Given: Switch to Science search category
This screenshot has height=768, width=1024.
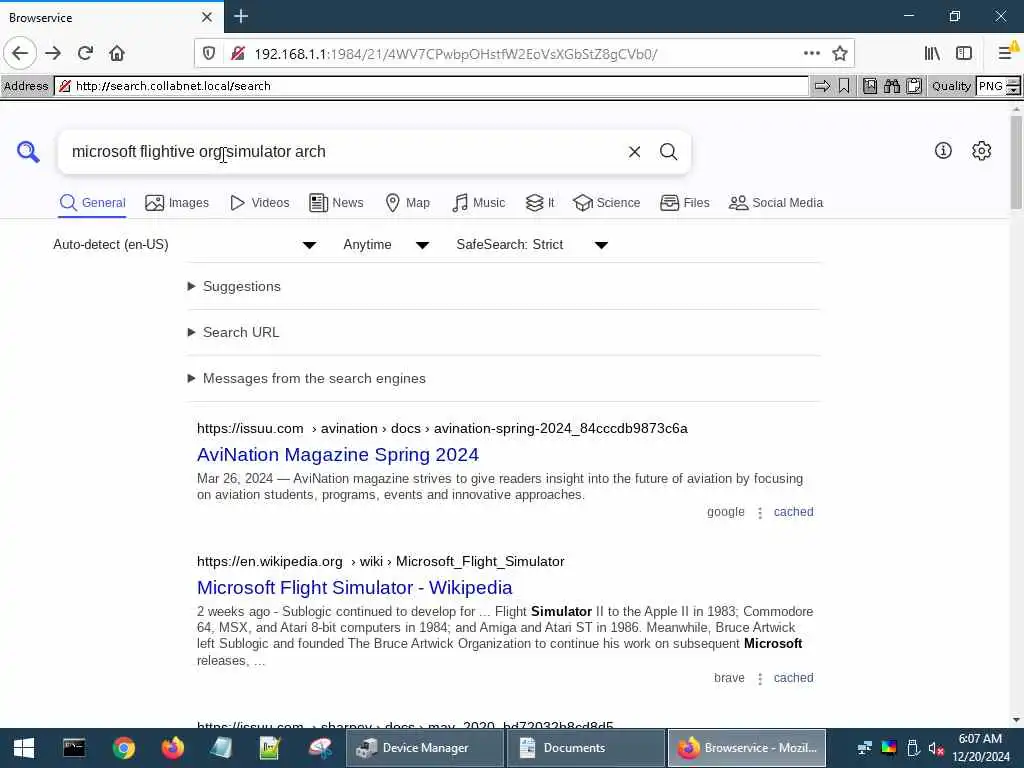Looking at the screenshot, I should pyautogui.click(x=606, y=202).
